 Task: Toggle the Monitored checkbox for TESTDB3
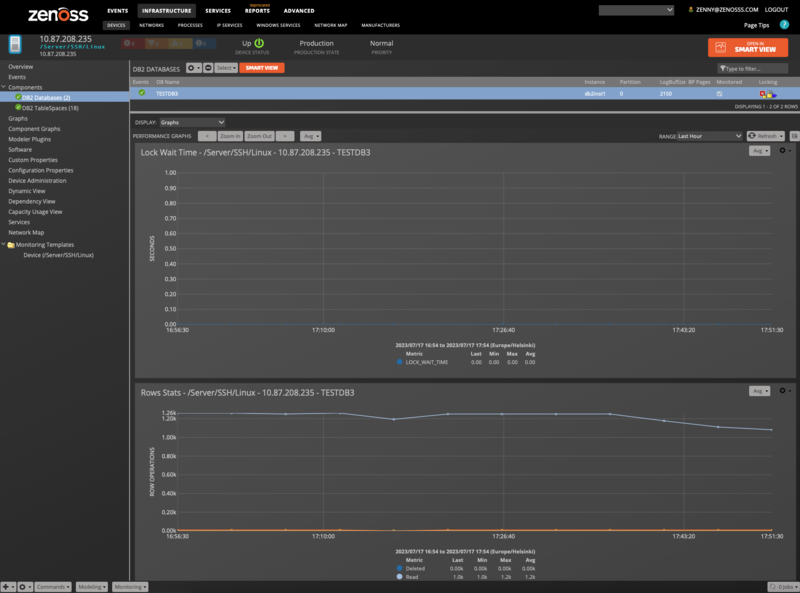(x=719, y=94)
